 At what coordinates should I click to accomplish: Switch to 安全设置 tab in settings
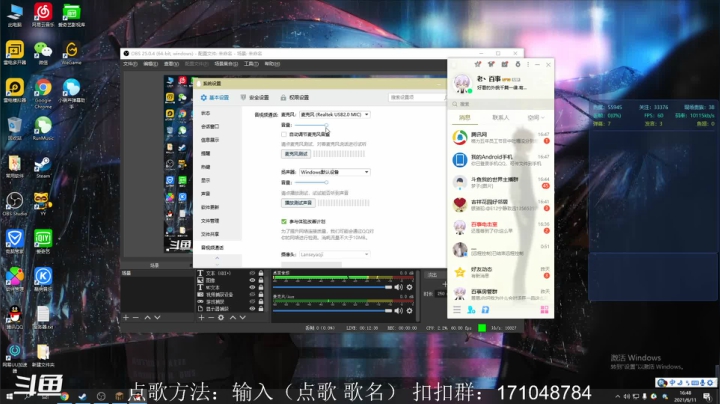[x=255, y=97]
